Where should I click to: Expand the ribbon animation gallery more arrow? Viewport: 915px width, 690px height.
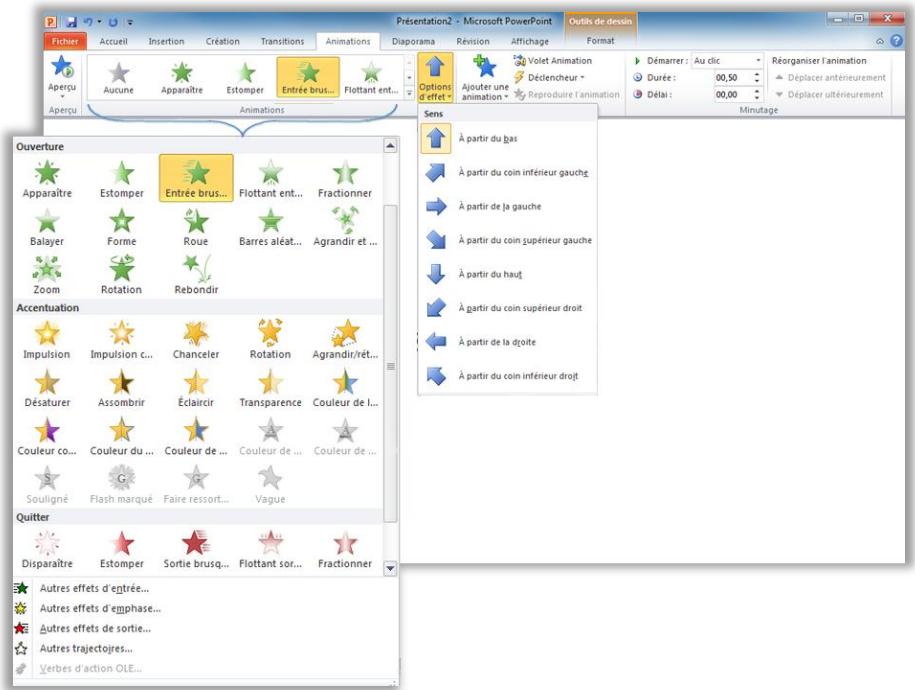coord(409,93)
